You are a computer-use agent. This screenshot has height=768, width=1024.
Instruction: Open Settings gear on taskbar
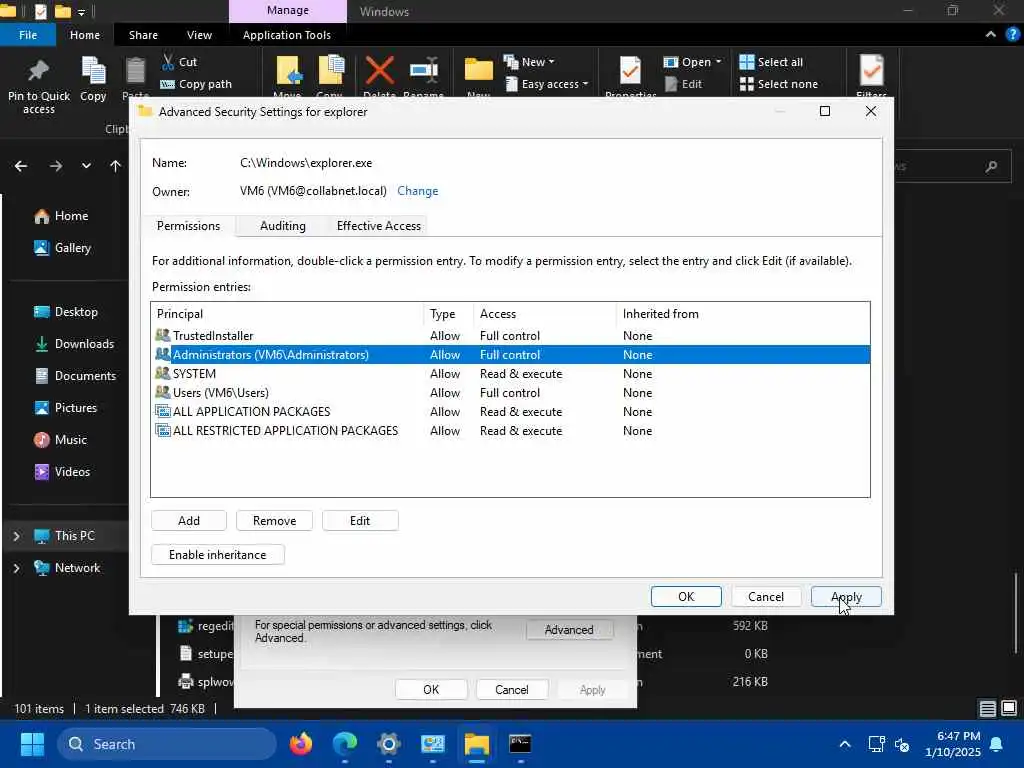coord(389,744)
